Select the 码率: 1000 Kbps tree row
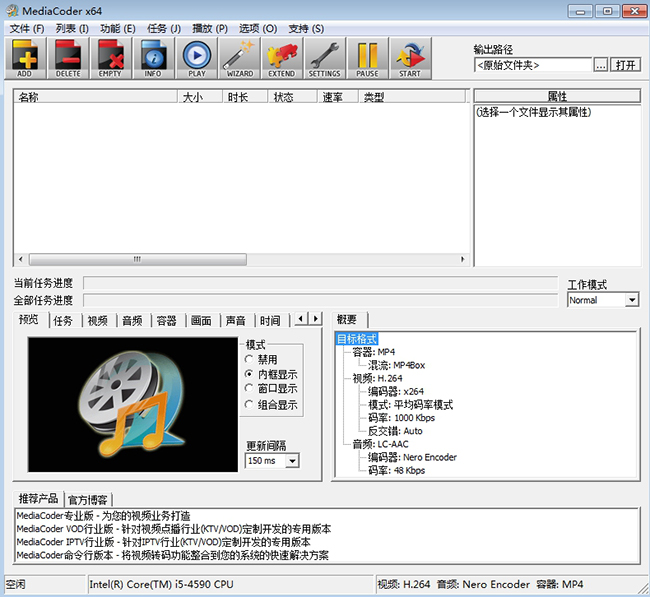This screenshot has width=650, height=597. tap(401, 417)
